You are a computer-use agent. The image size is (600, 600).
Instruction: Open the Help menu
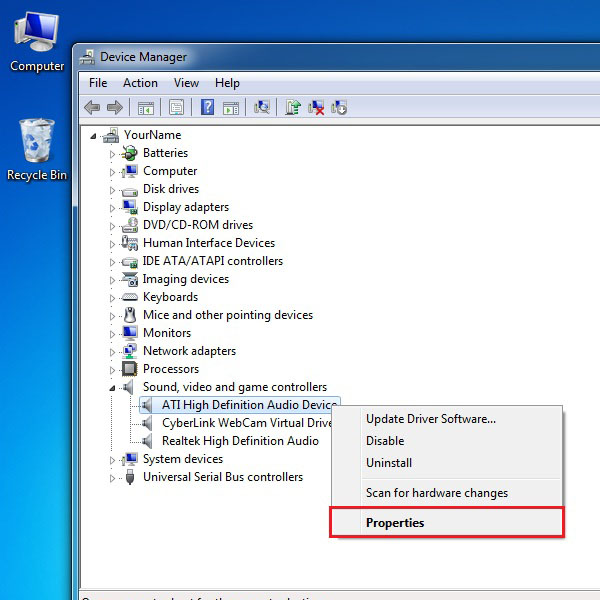(x=227, y=83)
